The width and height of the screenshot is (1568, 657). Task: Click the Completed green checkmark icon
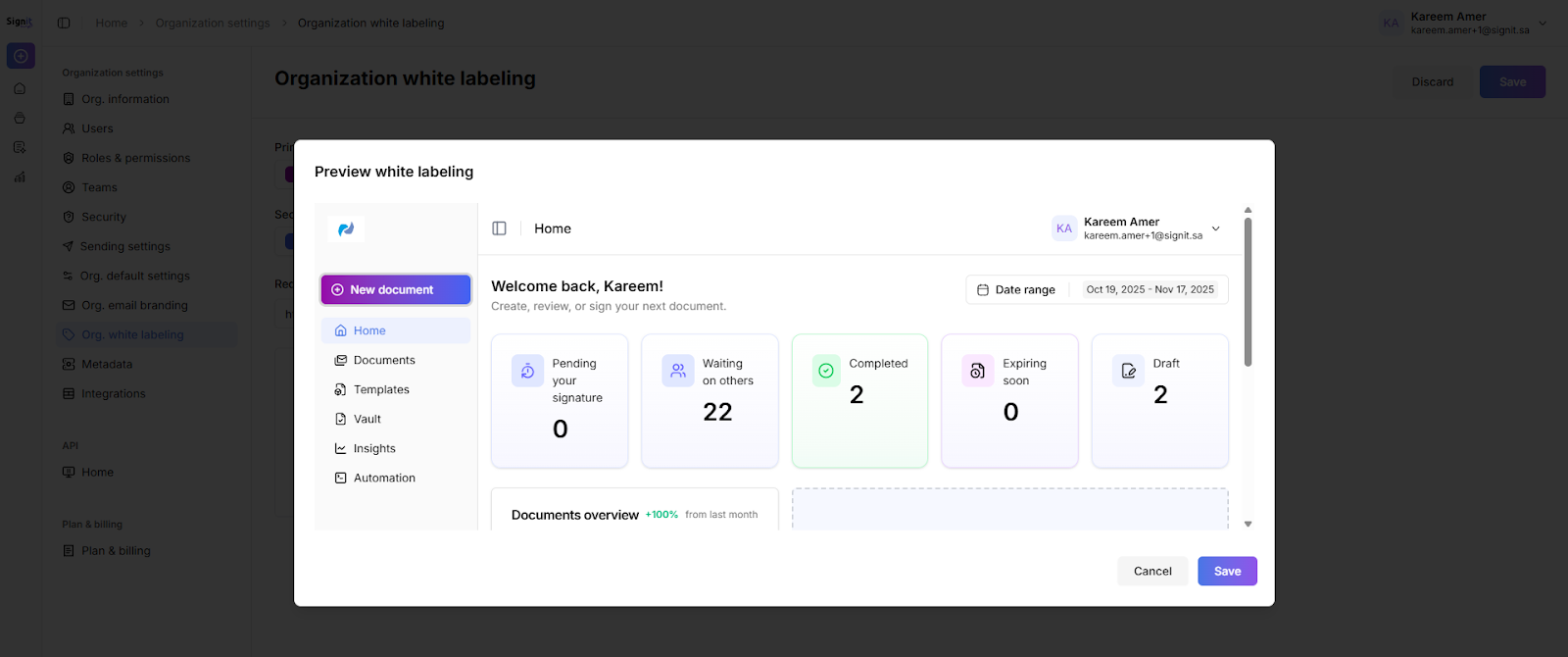pos(826,371)
